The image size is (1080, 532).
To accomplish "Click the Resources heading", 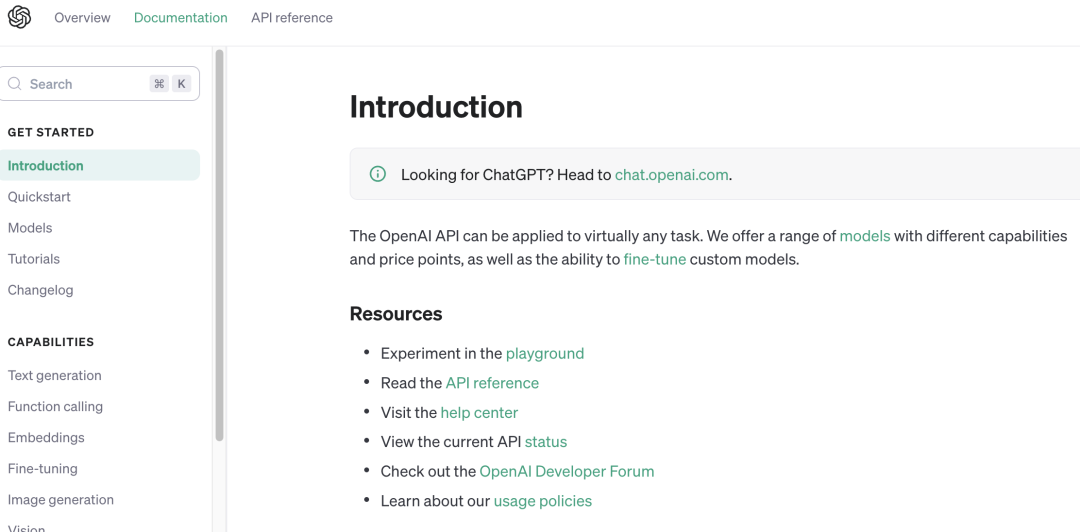I will pos(396,314).
